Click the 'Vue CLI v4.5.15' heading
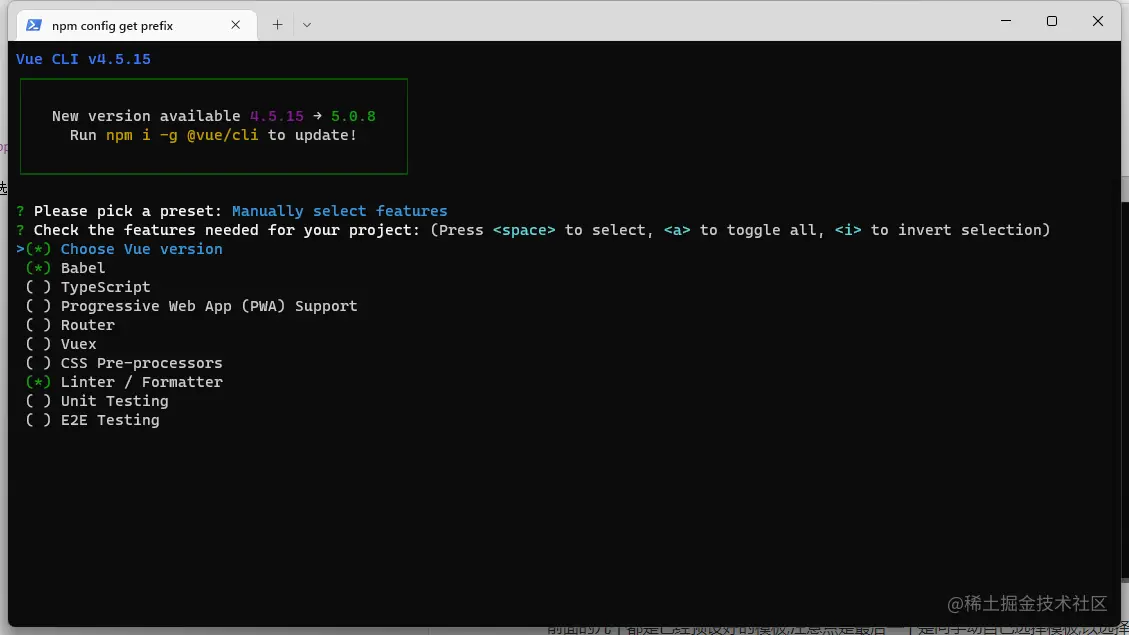 [84, 59]
